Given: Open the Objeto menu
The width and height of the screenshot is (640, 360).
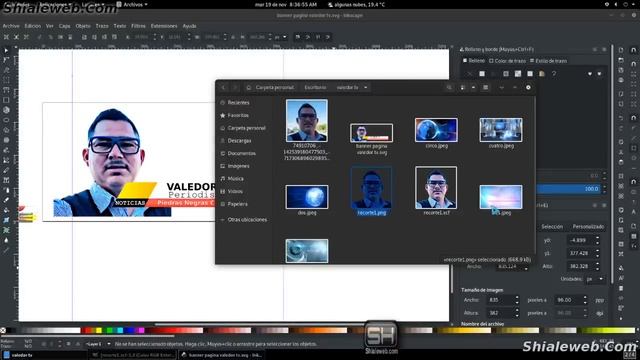Looking at the screenshot, I should [83, 26].
